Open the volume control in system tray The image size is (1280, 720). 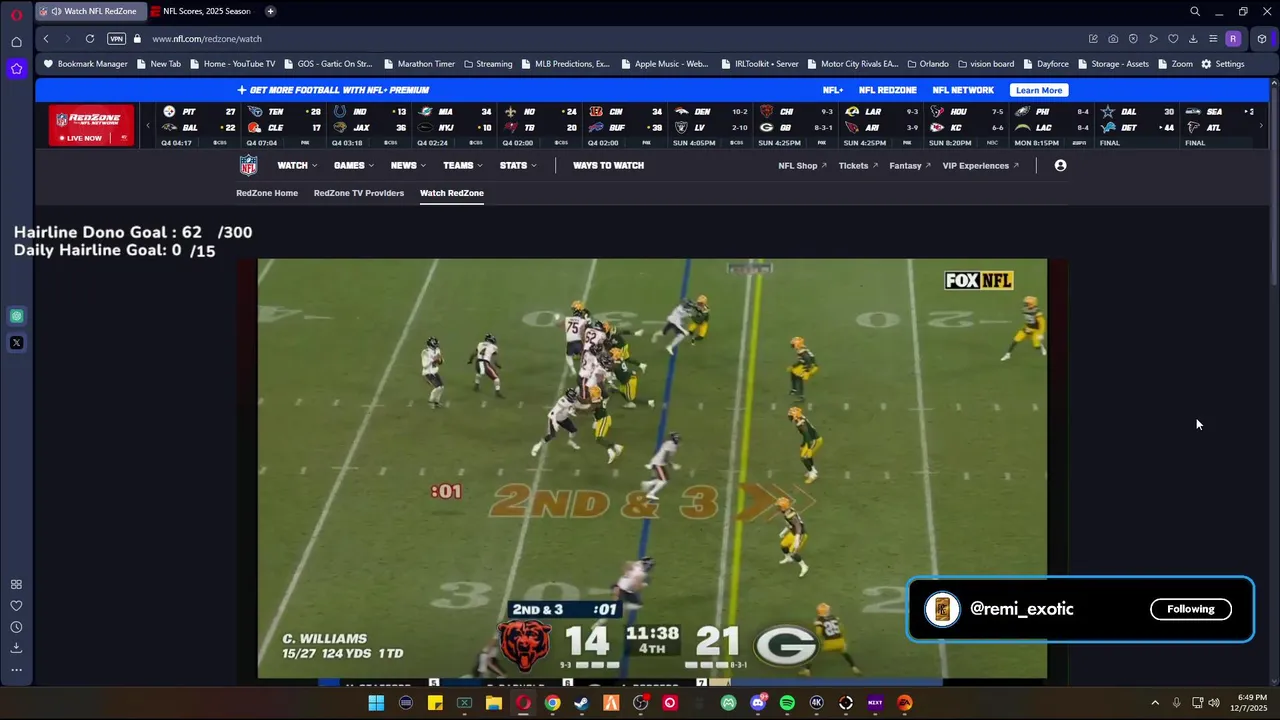[1214, 703]
